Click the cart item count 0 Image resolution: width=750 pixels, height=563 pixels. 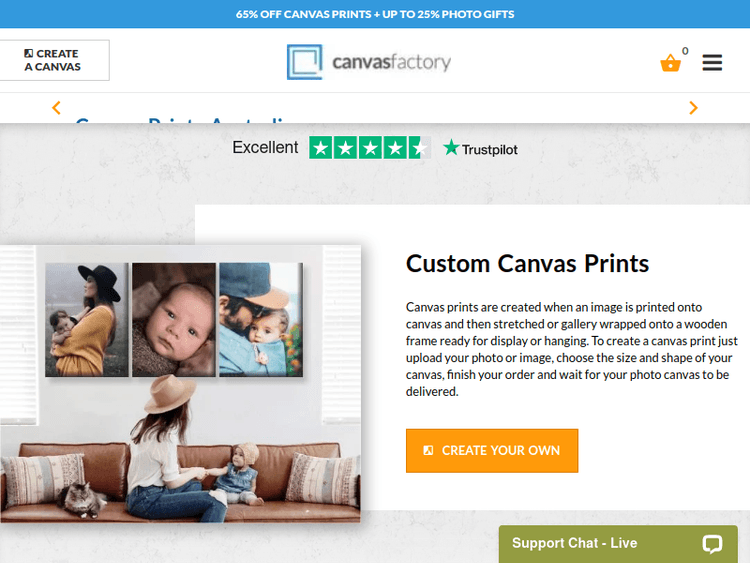tap(685, 51)
